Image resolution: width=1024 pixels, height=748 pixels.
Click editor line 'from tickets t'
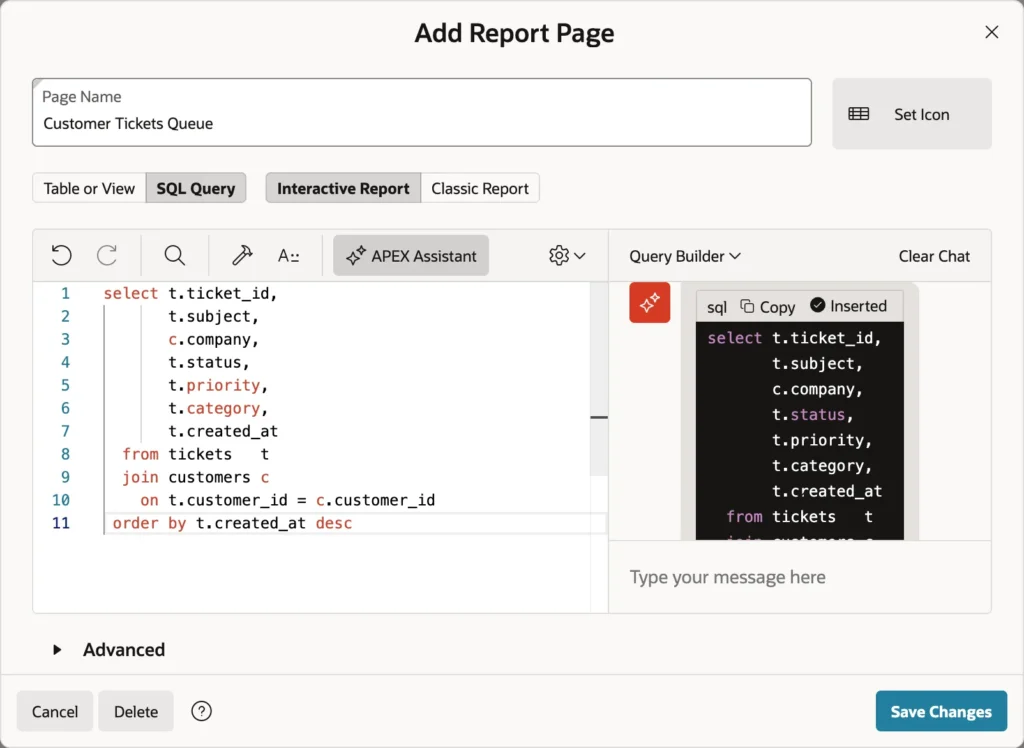click(x=195, y=454)
